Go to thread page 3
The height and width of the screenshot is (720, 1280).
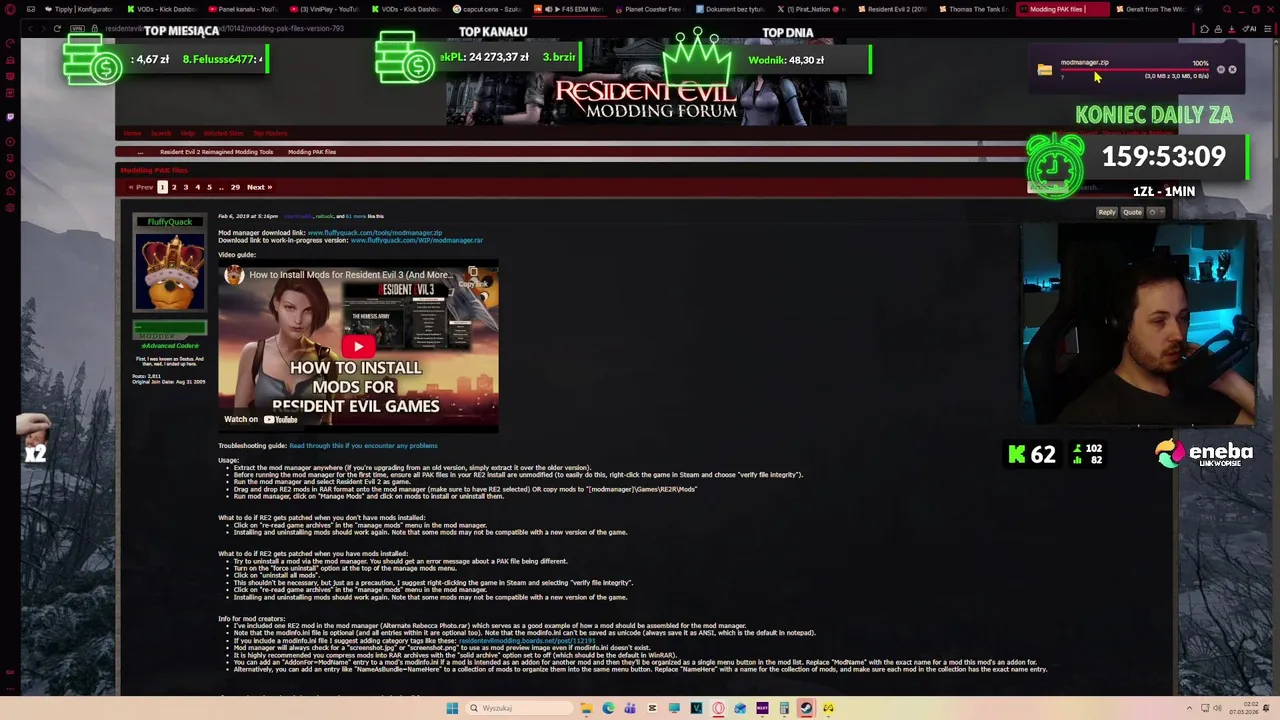pos(185,187)
